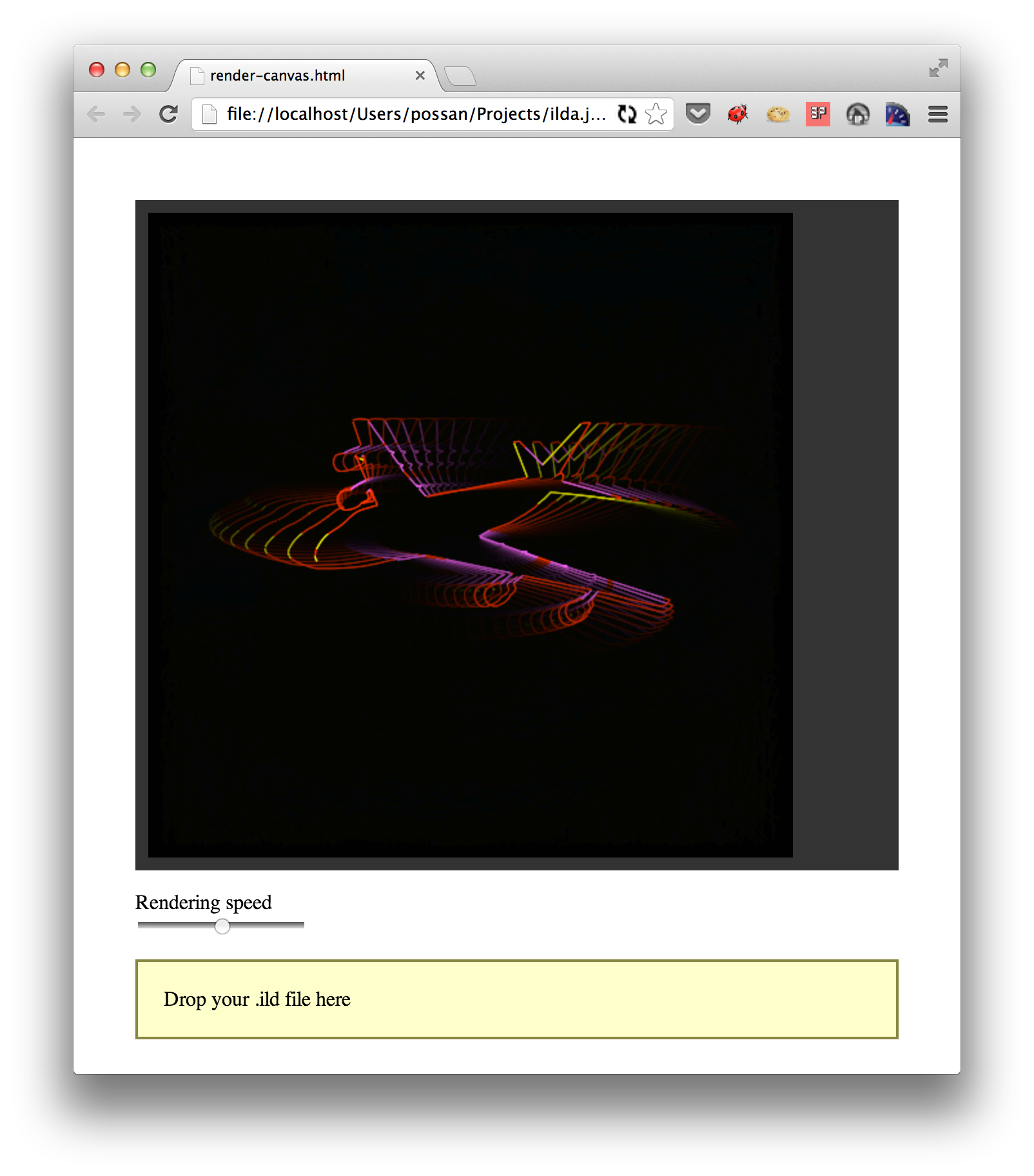Viewport: 1034px width, 1176px height.
Task: Click the browser forward arrow
Action: (132, 114)
